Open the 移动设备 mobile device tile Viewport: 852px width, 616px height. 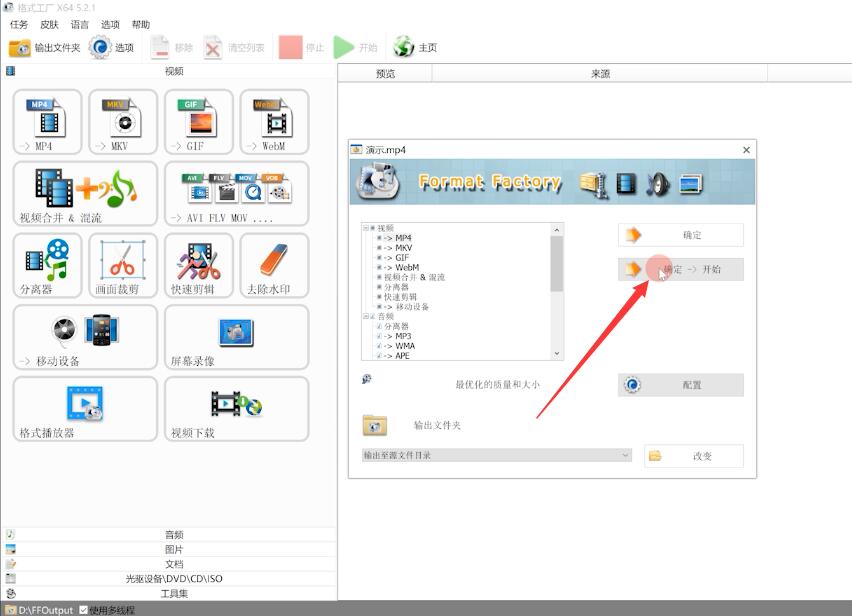(x=85, y=337)
